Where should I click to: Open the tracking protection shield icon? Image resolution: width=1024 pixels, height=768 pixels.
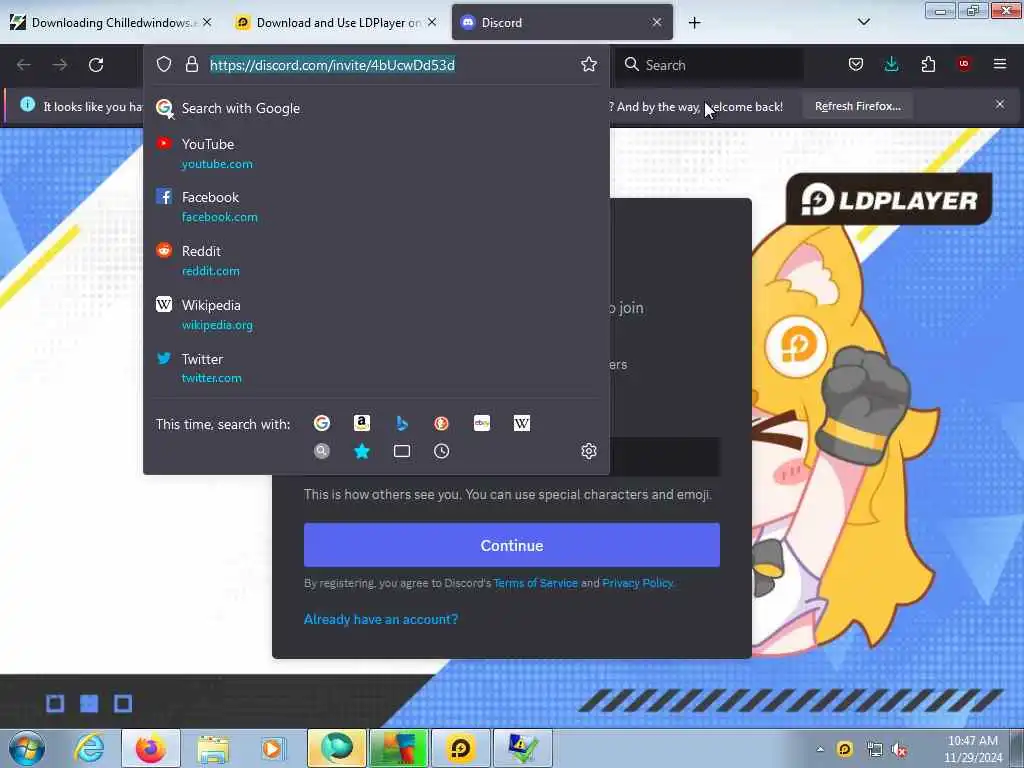coord(164,64)
